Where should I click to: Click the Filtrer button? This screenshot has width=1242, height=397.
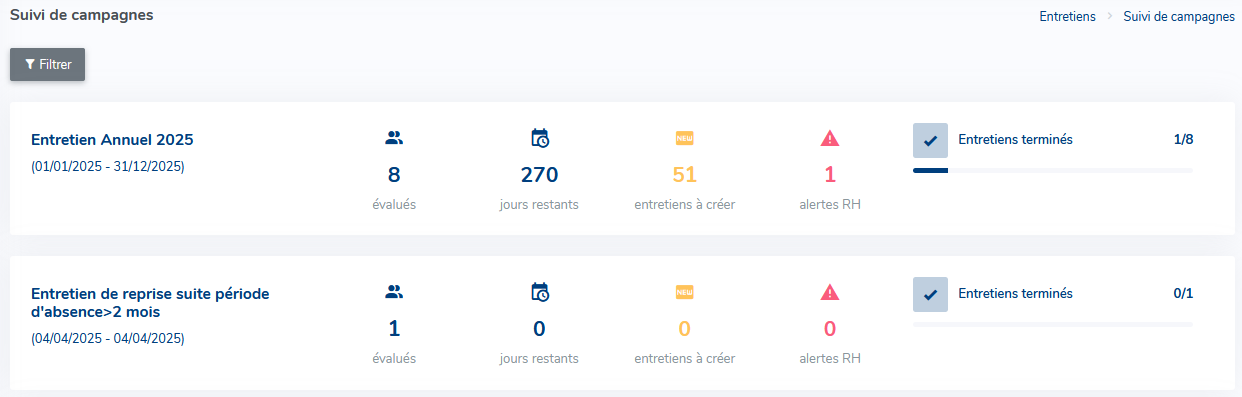point(48,64)
